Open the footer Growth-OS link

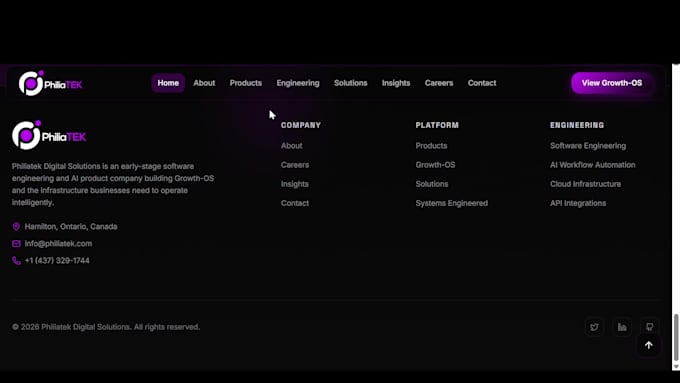[x=435, y=165]
